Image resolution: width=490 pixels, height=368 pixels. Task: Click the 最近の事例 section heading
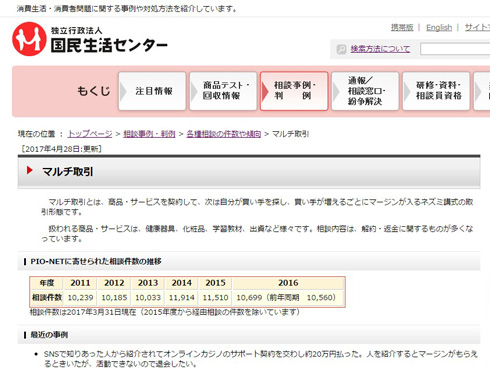[49, 335]
